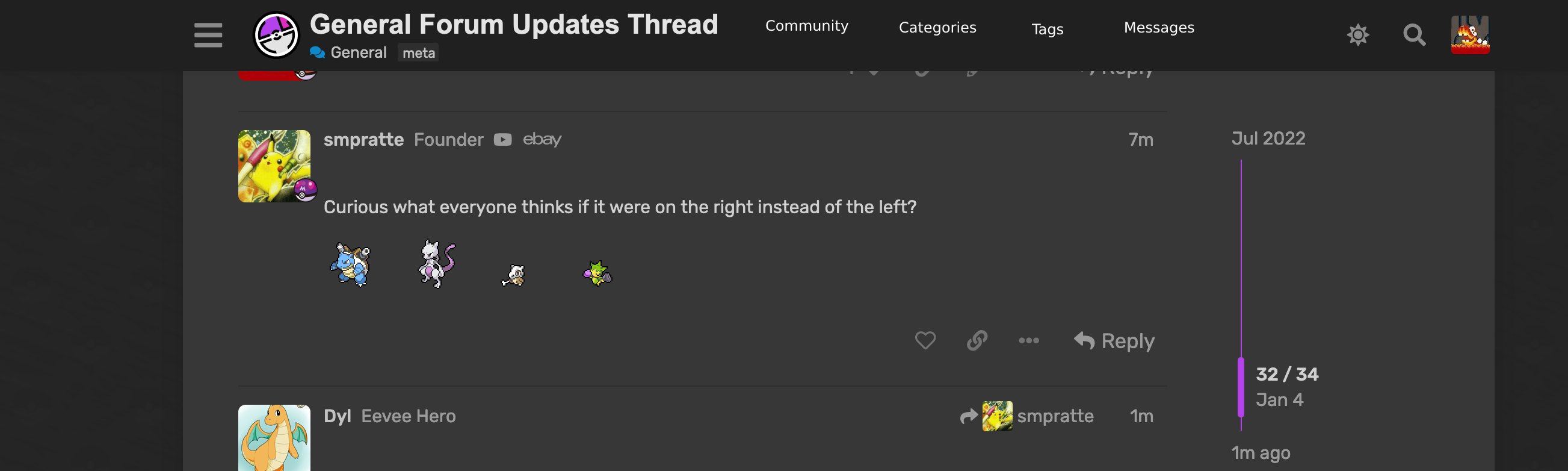Open the hamburger sidebar menu

point(208,35)
